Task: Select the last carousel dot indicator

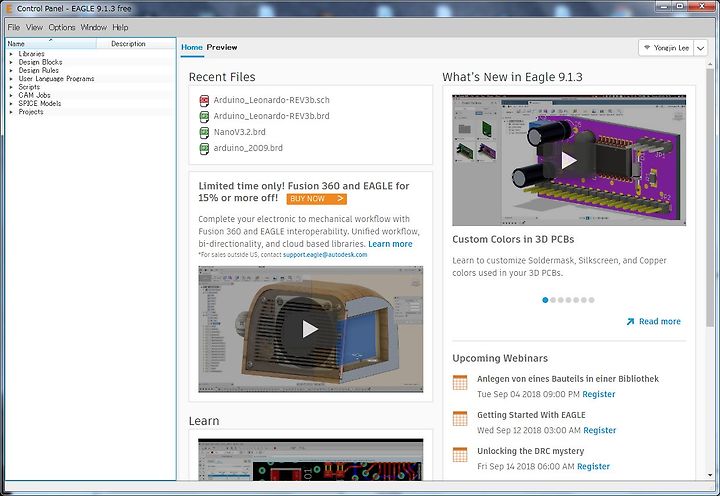Action: 591,300
